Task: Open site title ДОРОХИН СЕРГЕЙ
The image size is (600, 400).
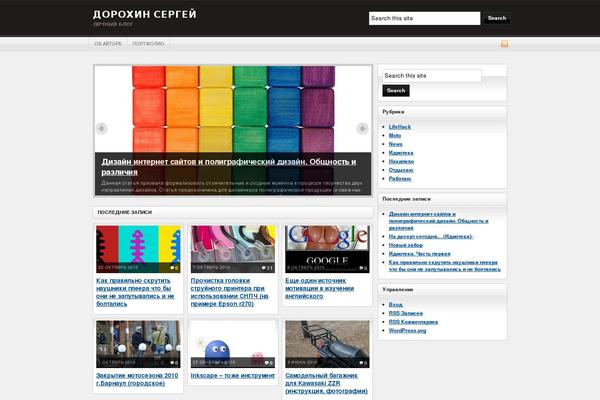Action: click(x=145, y=15)
